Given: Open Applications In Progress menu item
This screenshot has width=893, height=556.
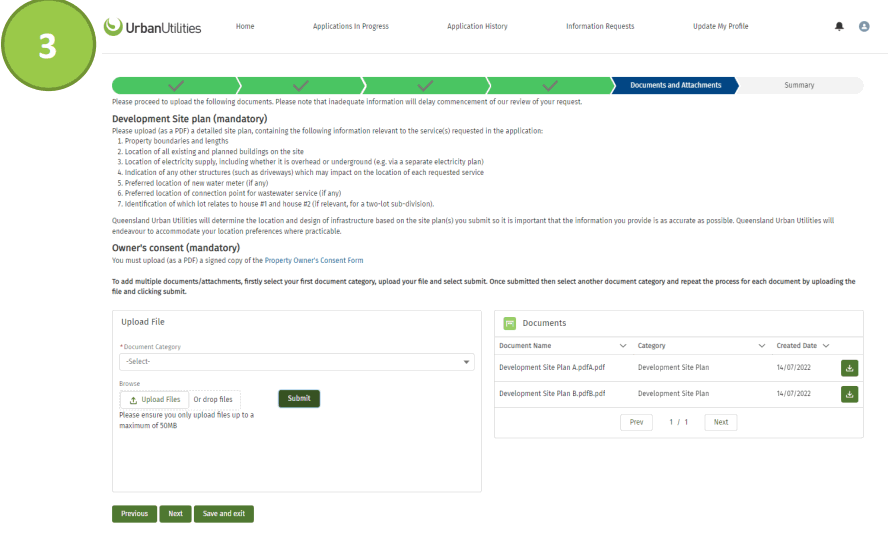Looking at the screenshot, I should pyautogui.click(x=351, y=26).
